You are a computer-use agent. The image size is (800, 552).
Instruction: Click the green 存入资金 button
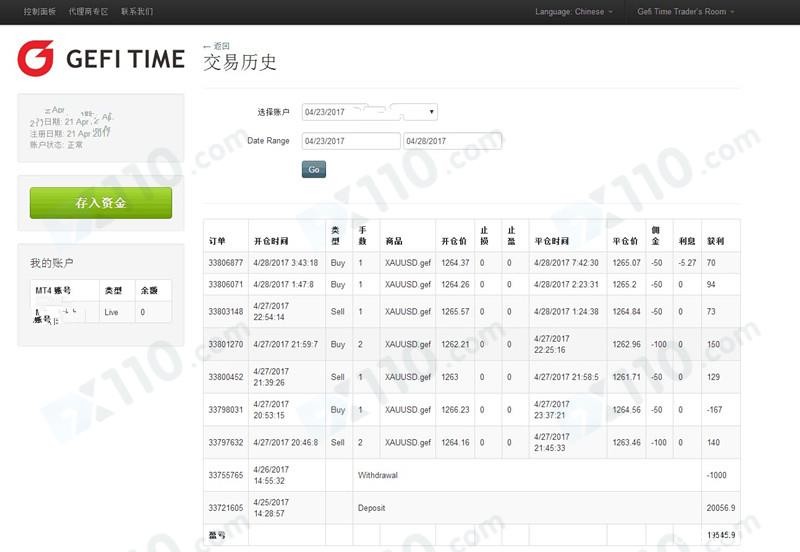coord(101,203)
